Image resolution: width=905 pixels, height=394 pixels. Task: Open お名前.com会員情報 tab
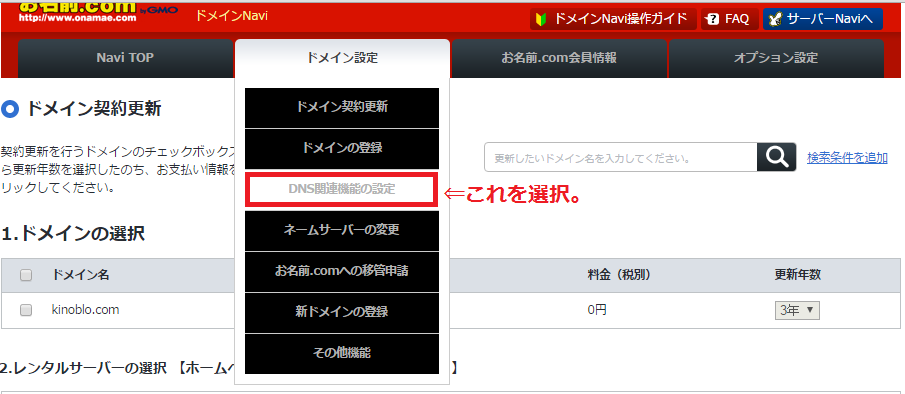point(559,58)
